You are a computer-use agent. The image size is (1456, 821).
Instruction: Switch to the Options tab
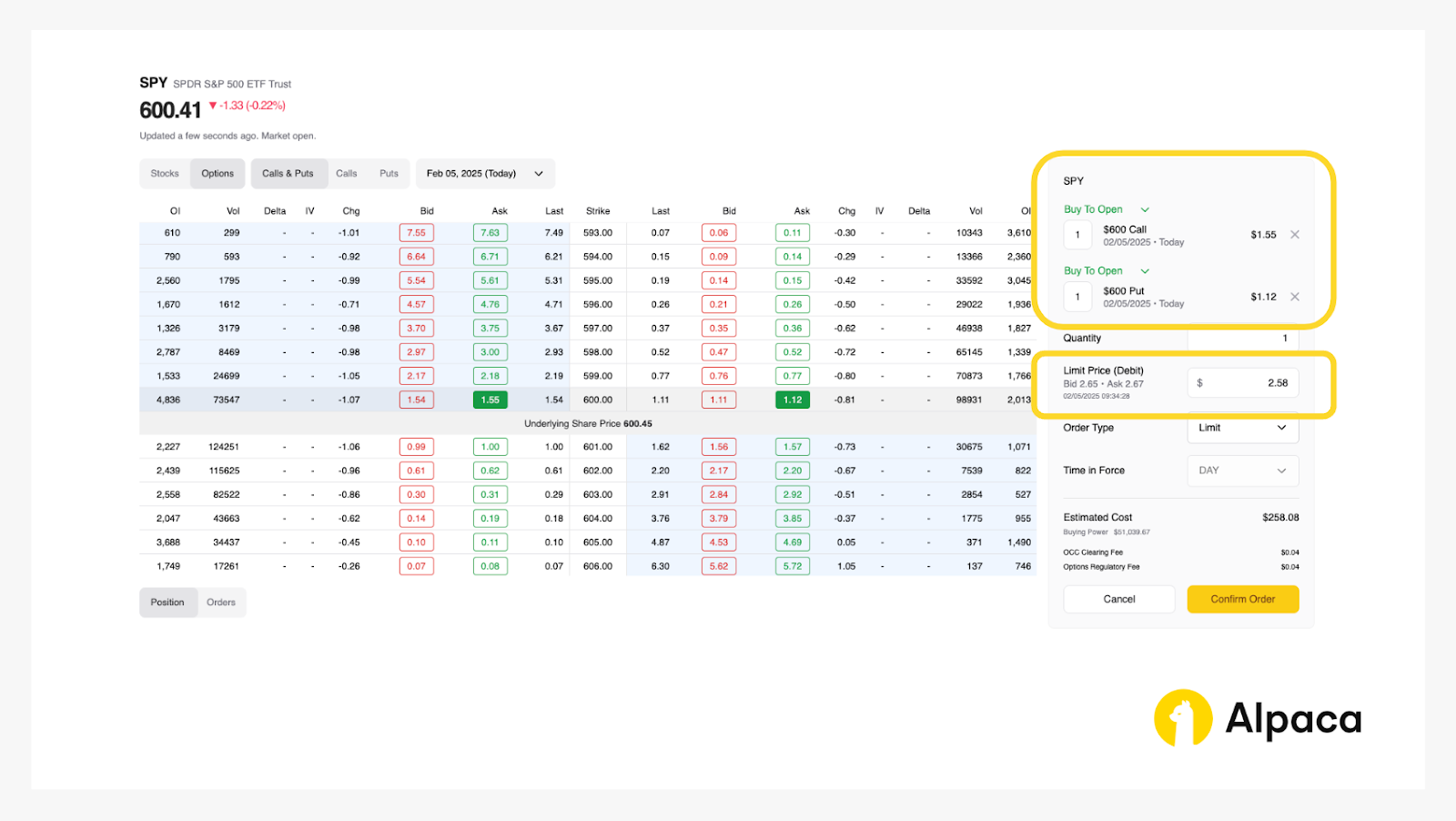tap(217, 174)
